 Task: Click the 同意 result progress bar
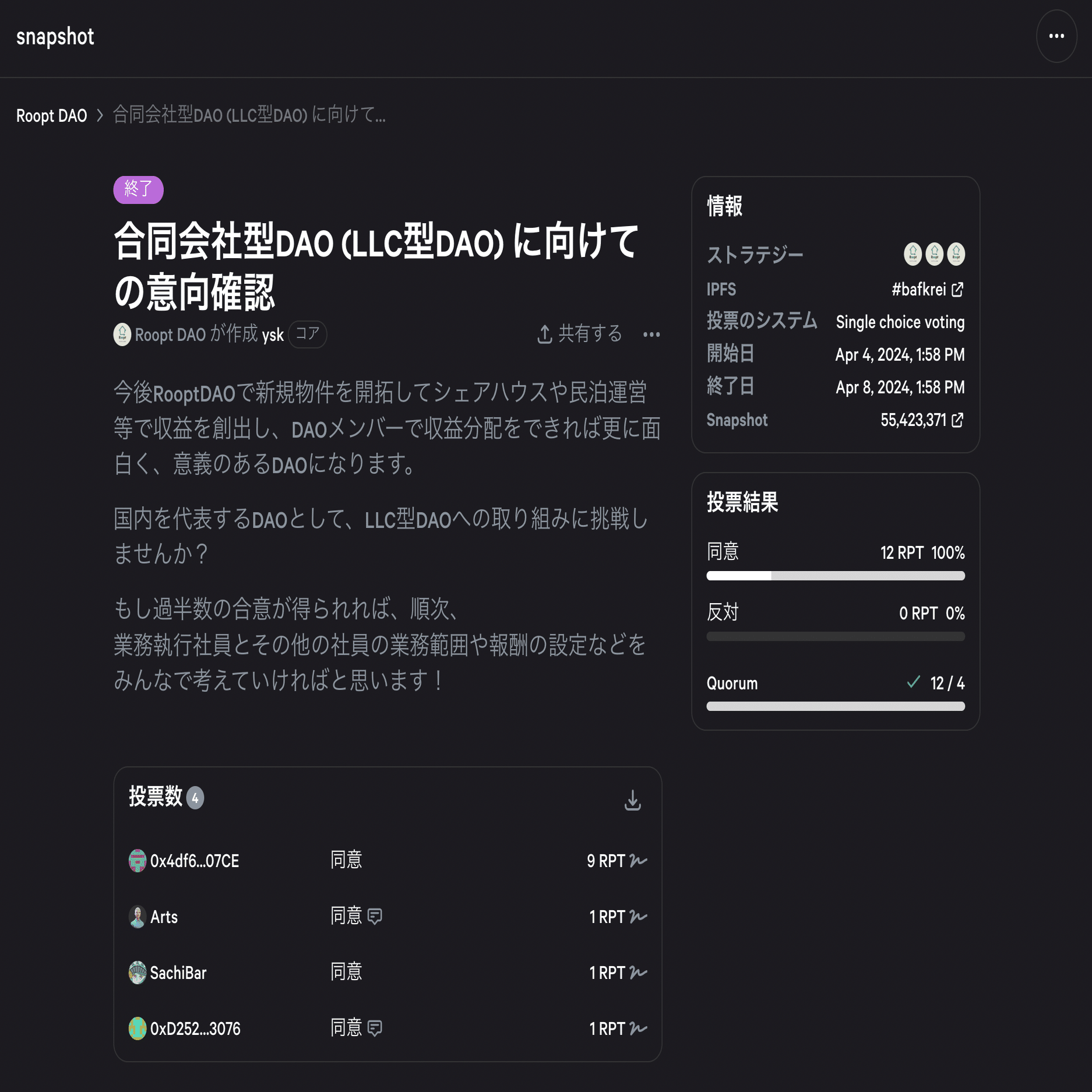click(x=836, y=576)
